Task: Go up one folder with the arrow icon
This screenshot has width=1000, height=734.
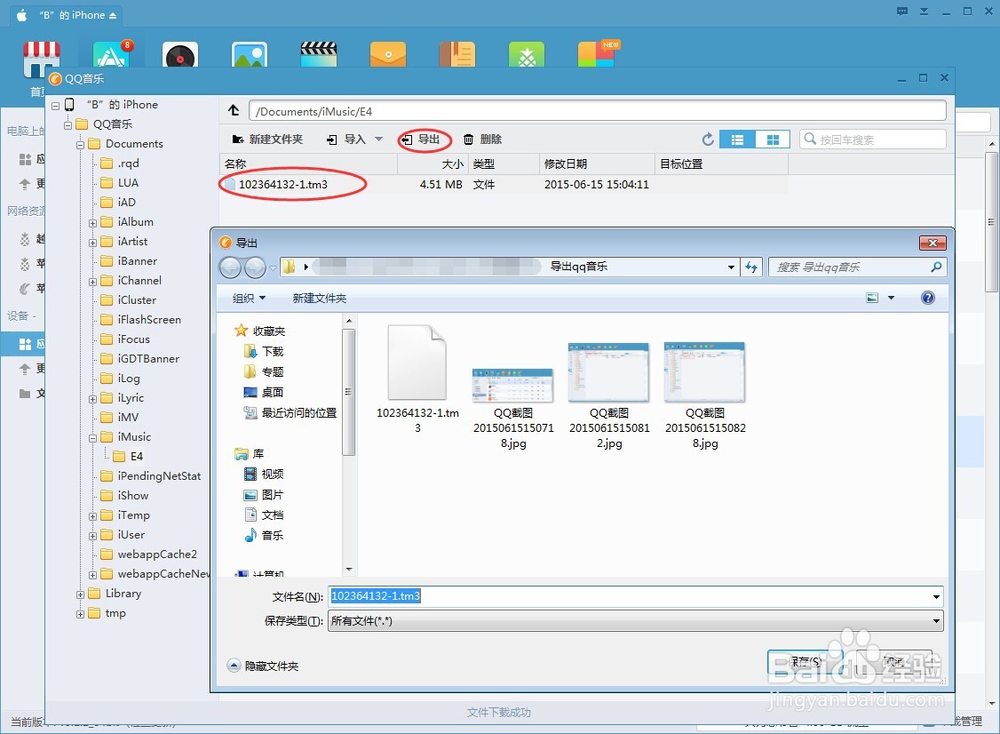Action: (233, 111)
